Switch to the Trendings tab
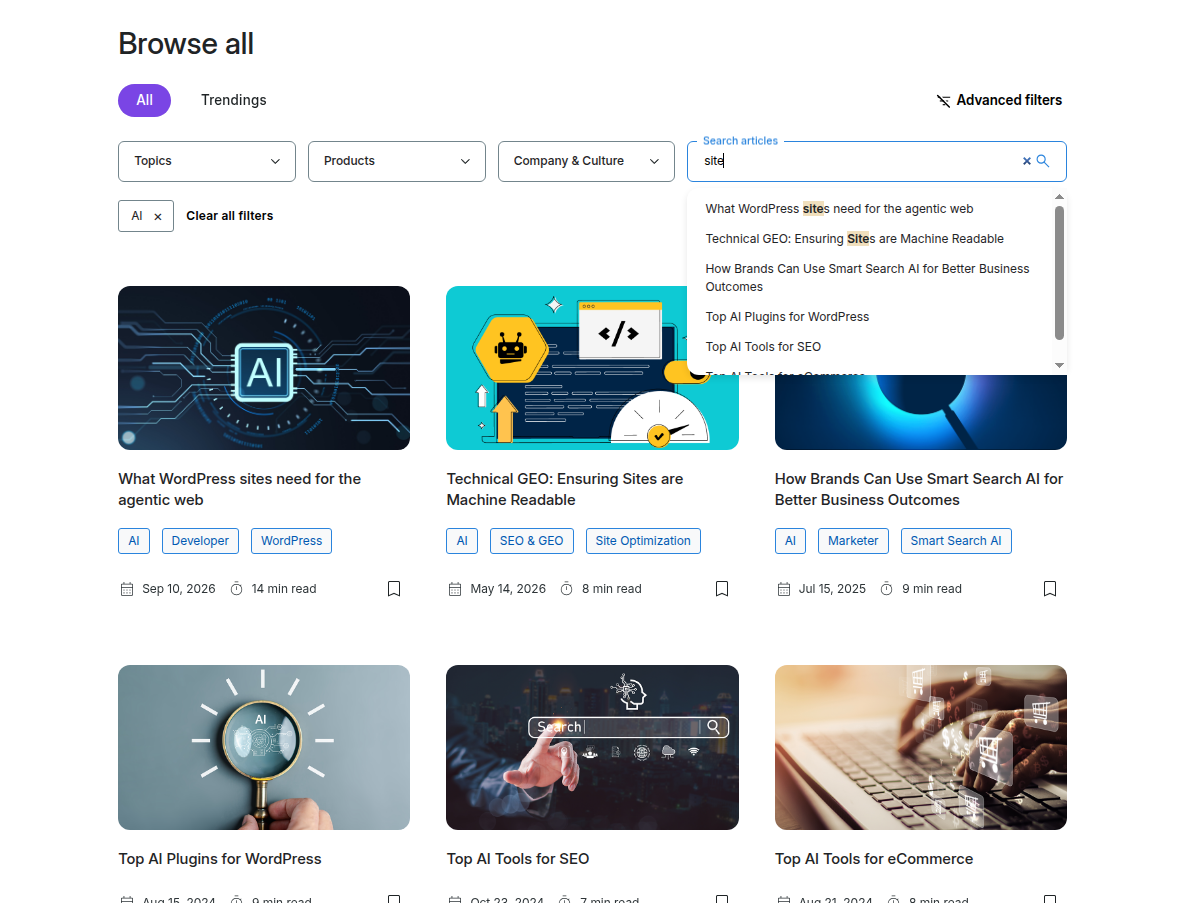Screen dimensions: 1189x903 click(234, 100)
